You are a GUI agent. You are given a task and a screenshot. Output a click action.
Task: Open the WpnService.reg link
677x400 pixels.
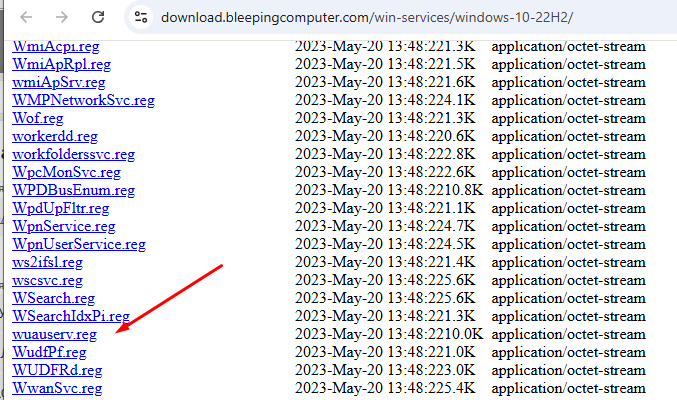(64, 226)
